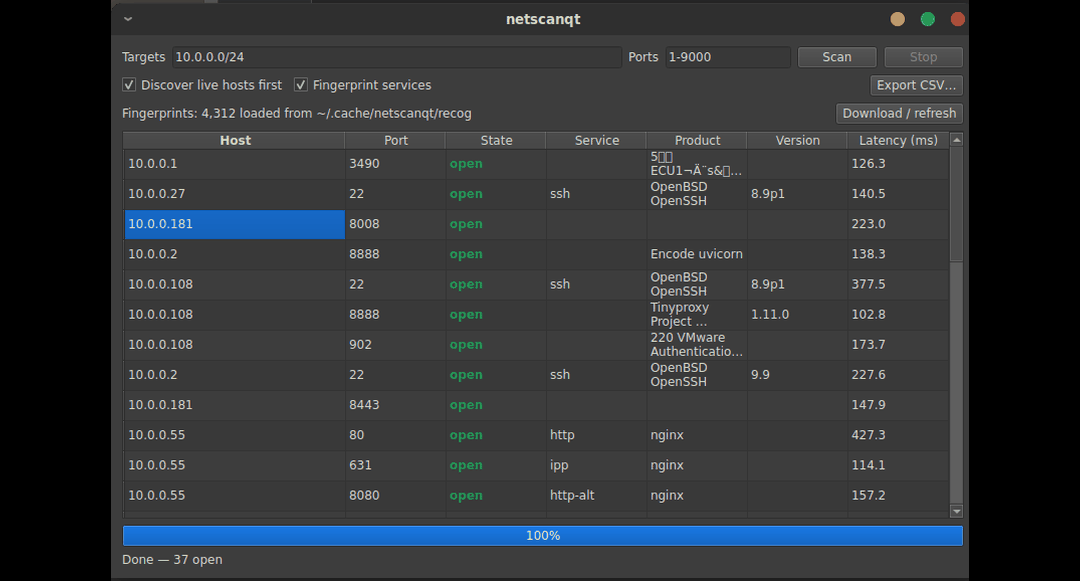Start the scan with Scan button
The height and width of the screenshot is (581, 1080).
[x=837, y=57]
